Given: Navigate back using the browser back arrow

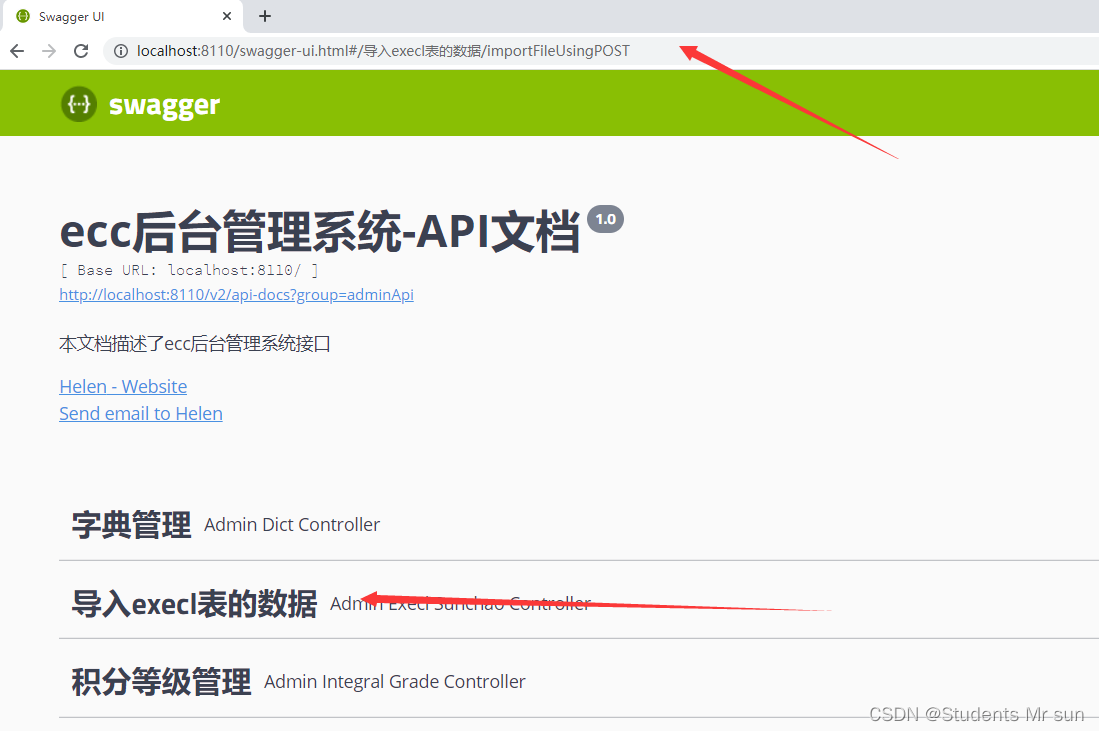Looking at the screenshot, I should [x=16, y=50].
